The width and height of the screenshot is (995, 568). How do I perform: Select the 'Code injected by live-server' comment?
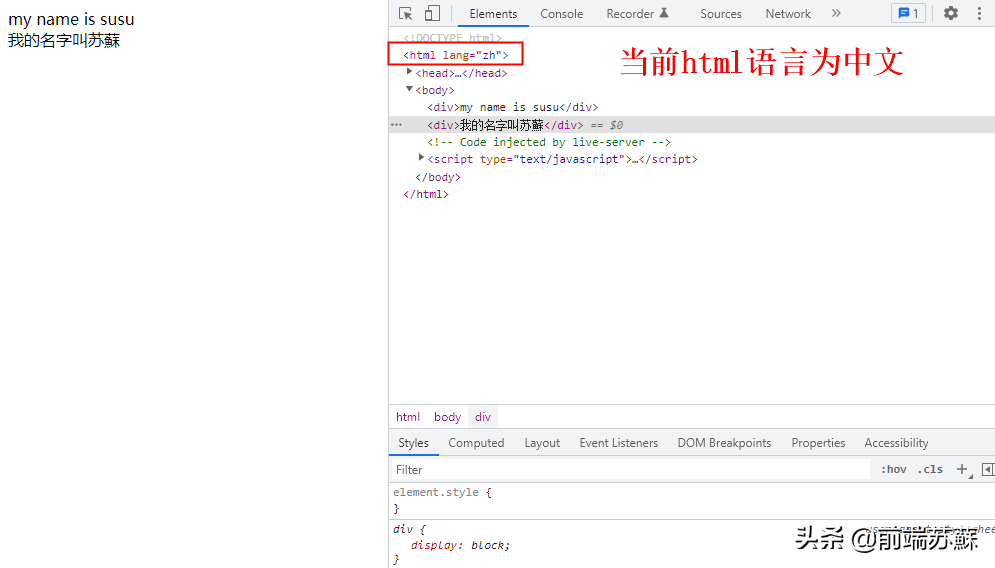coord(549,142)
